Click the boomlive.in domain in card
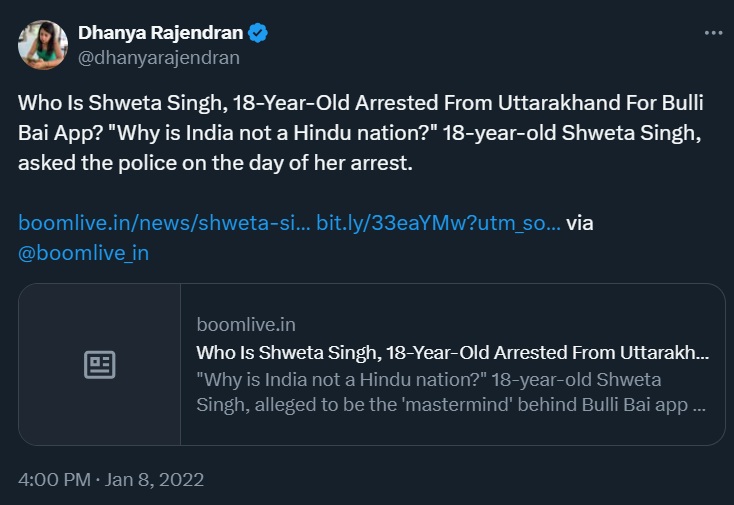734x505 pixels. 246,324
